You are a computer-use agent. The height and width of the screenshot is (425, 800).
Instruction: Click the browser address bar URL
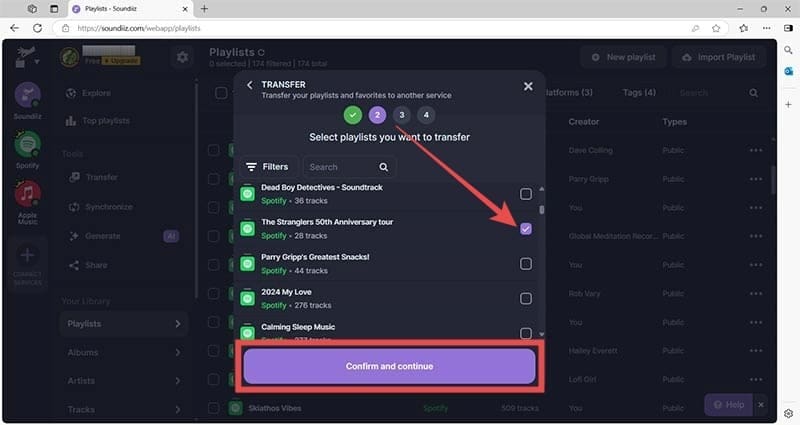139,28
